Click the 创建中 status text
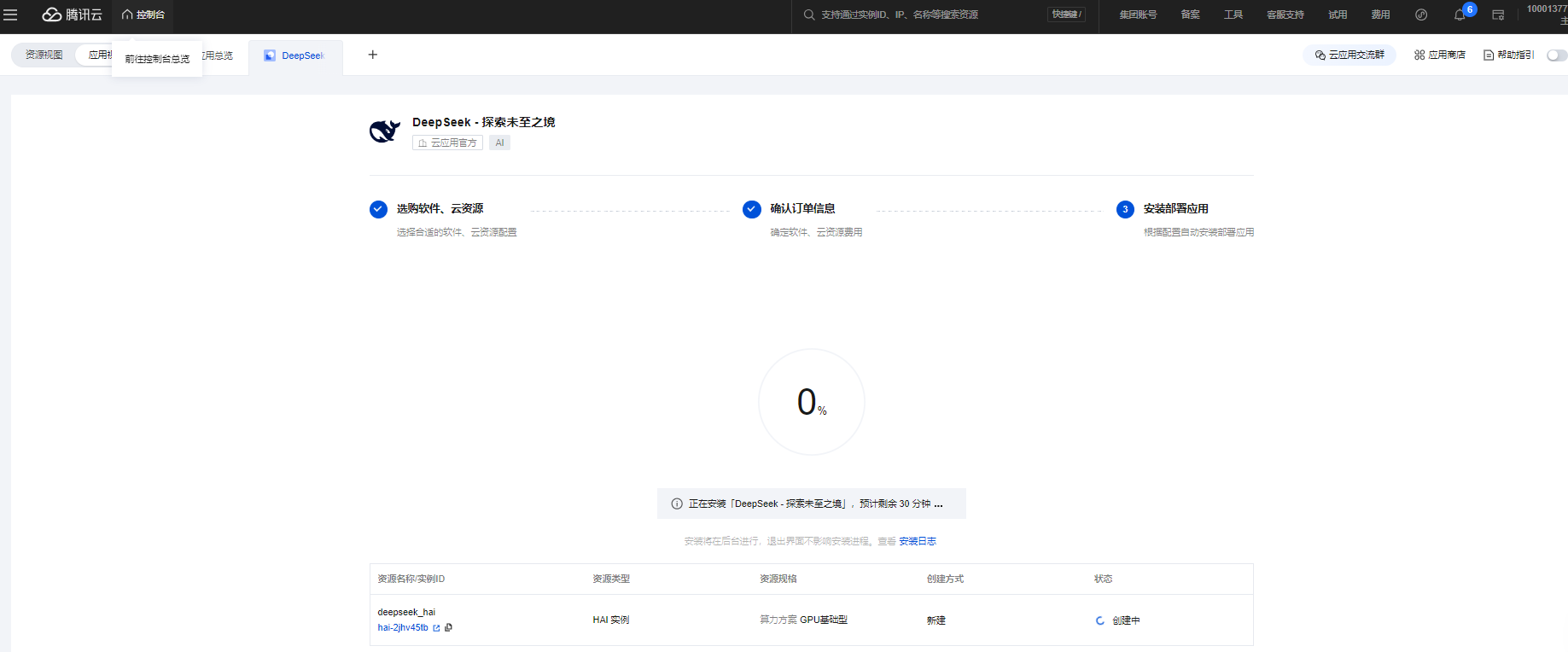This screenshot has height=652, width=1568. tap(1126, 620)
